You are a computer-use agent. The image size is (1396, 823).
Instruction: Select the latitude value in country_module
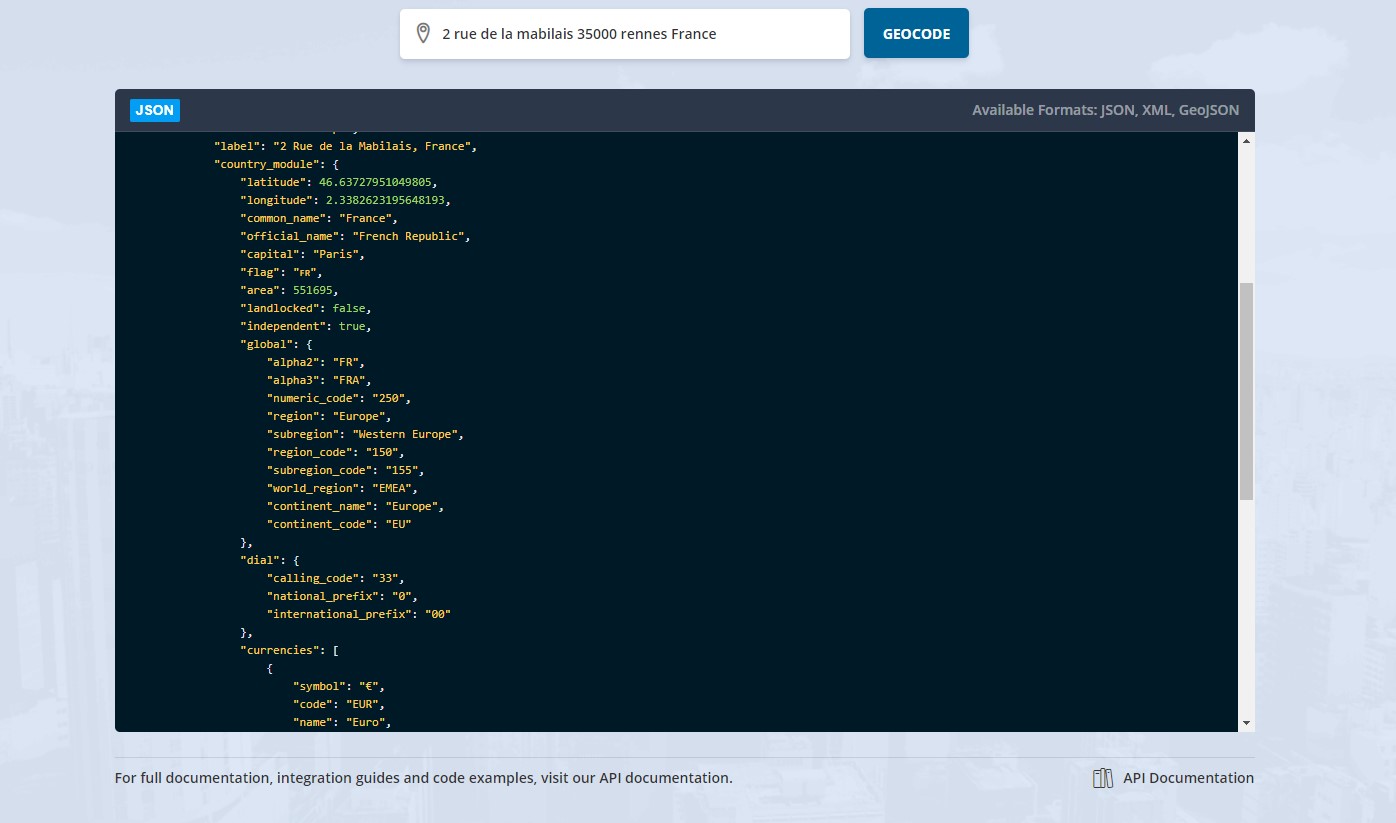click(377, 182)
